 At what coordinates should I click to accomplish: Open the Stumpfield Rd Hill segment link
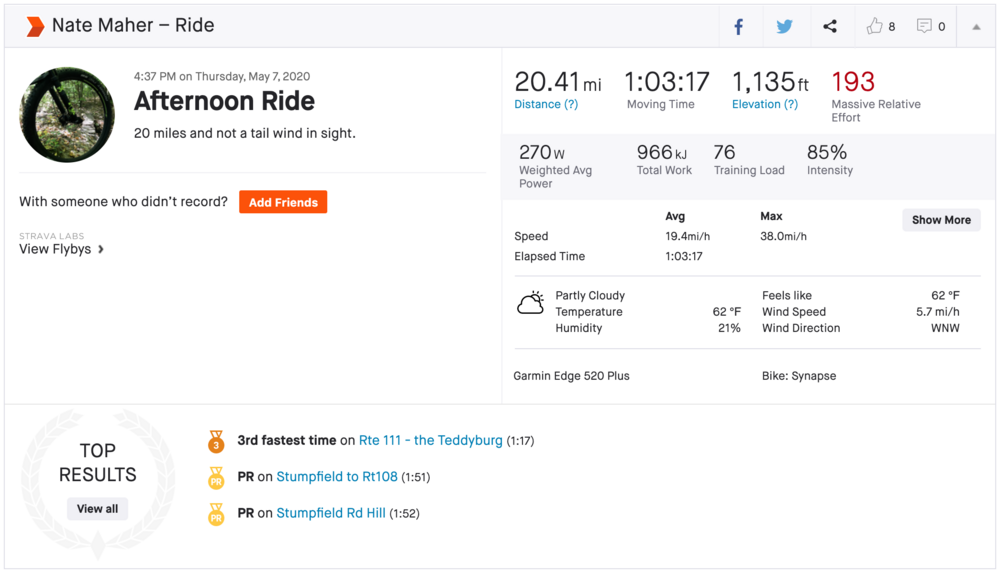[330, 513]
